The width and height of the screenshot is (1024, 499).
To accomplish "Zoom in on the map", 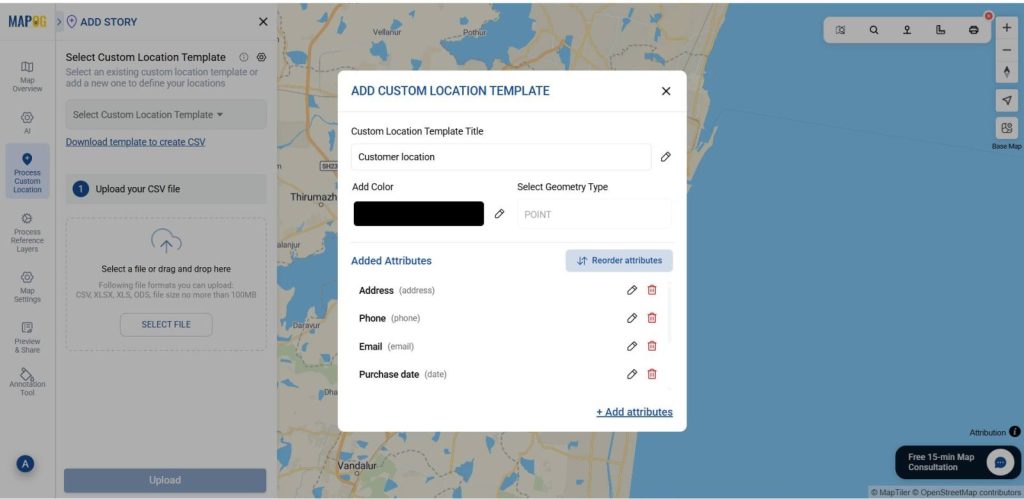I will pos(1006,28).
